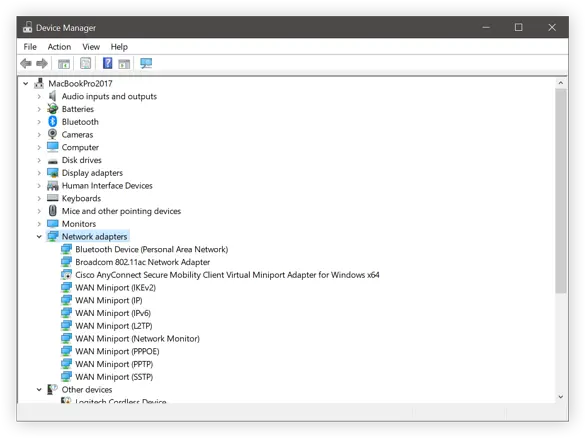Click the Forward arrow toolbar icon
Screen dimensions: 585x438
click(x=42, y=63)
